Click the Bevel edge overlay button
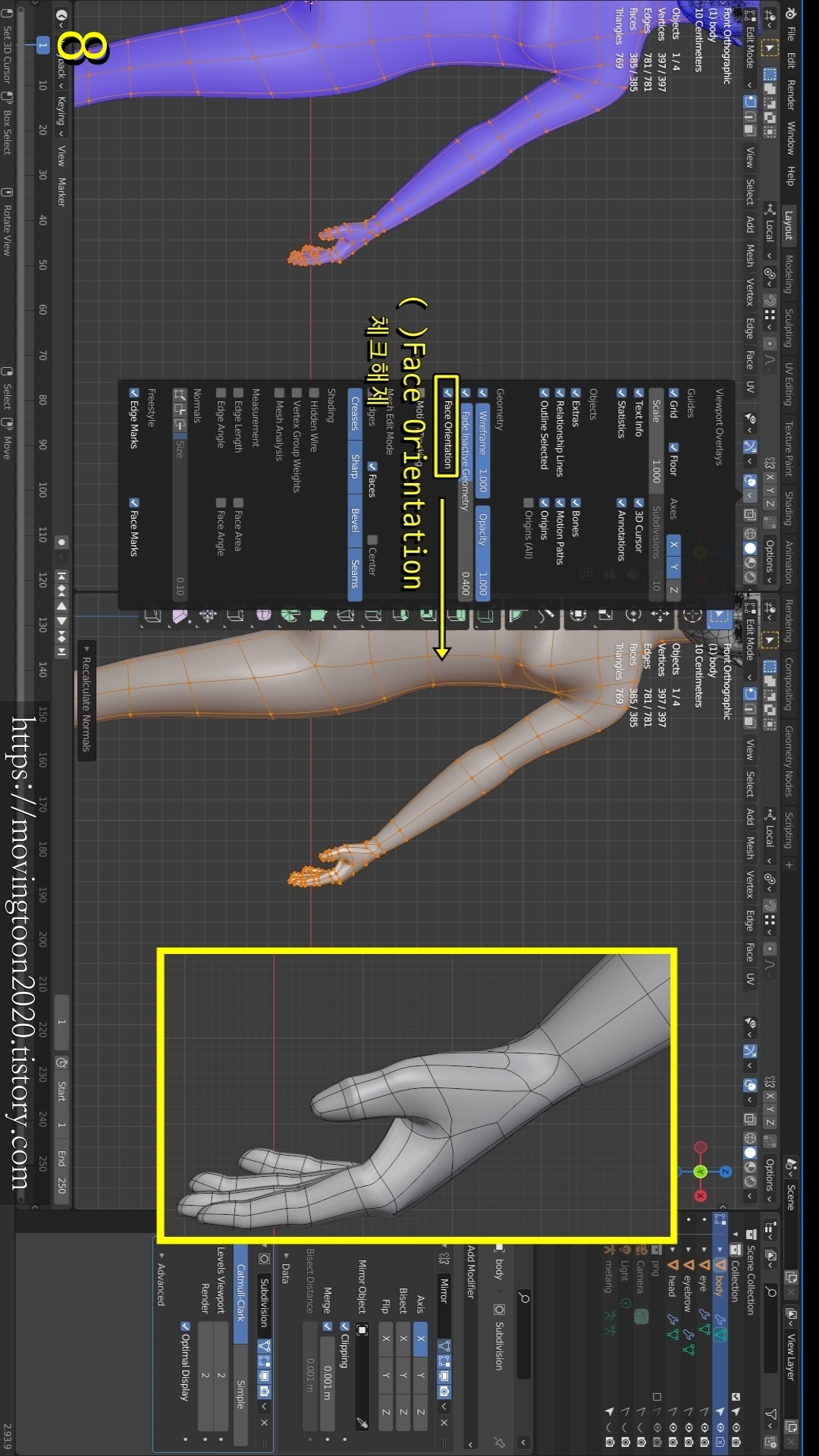This screenshot has width=819, height=1456. coord(354,520)
